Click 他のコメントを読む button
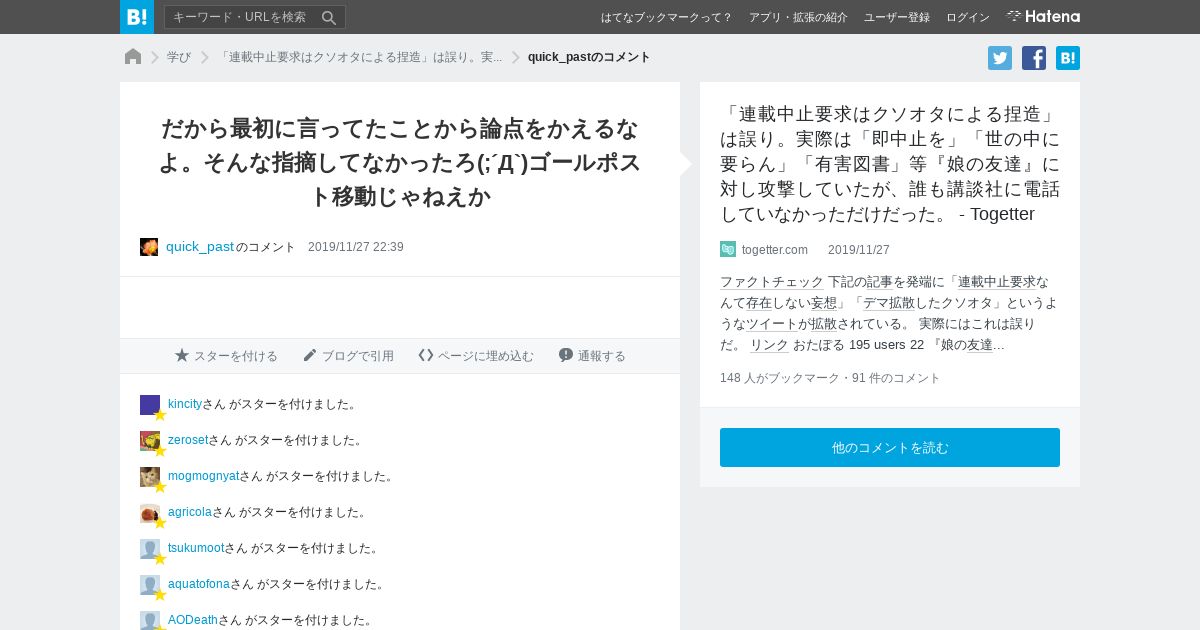 pyautogui.click(x=890, y=447)
